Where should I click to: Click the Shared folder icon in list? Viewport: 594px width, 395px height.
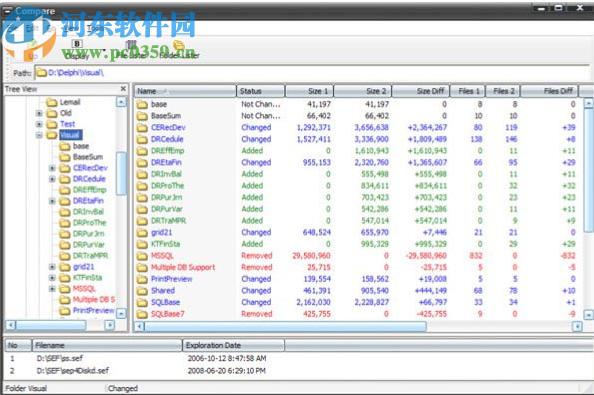pos(142,291)
